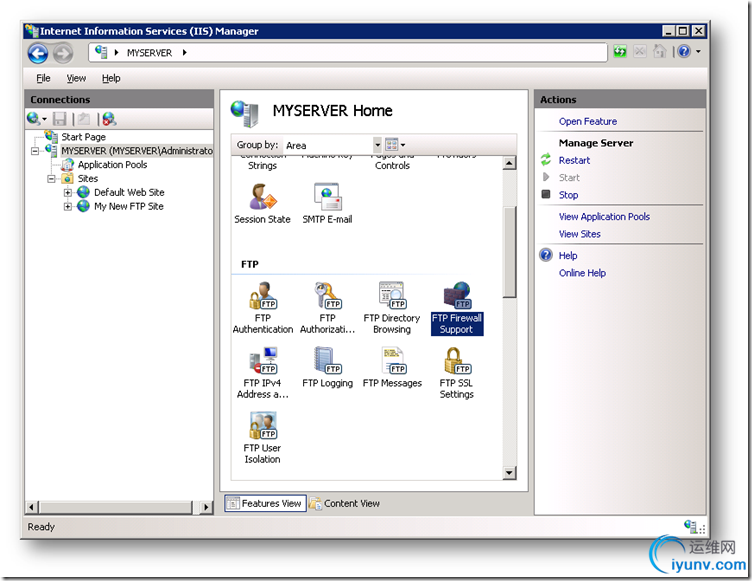Switch to Content View tab
This screenshot has width=752, height=581.
[345, 503]
